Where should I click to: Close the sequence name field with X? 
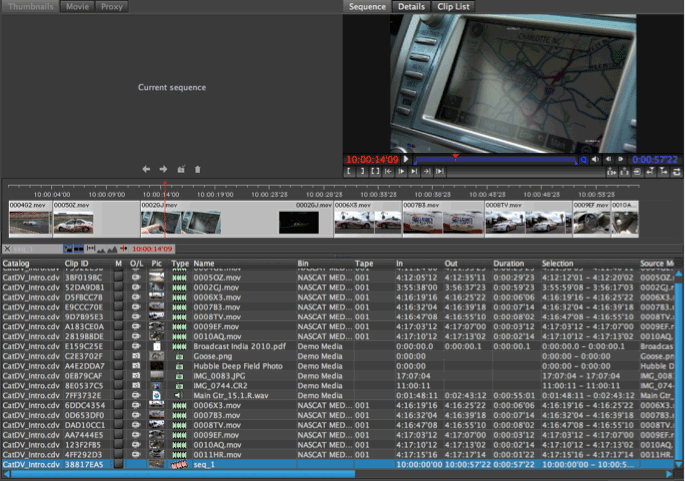(7, 249)
